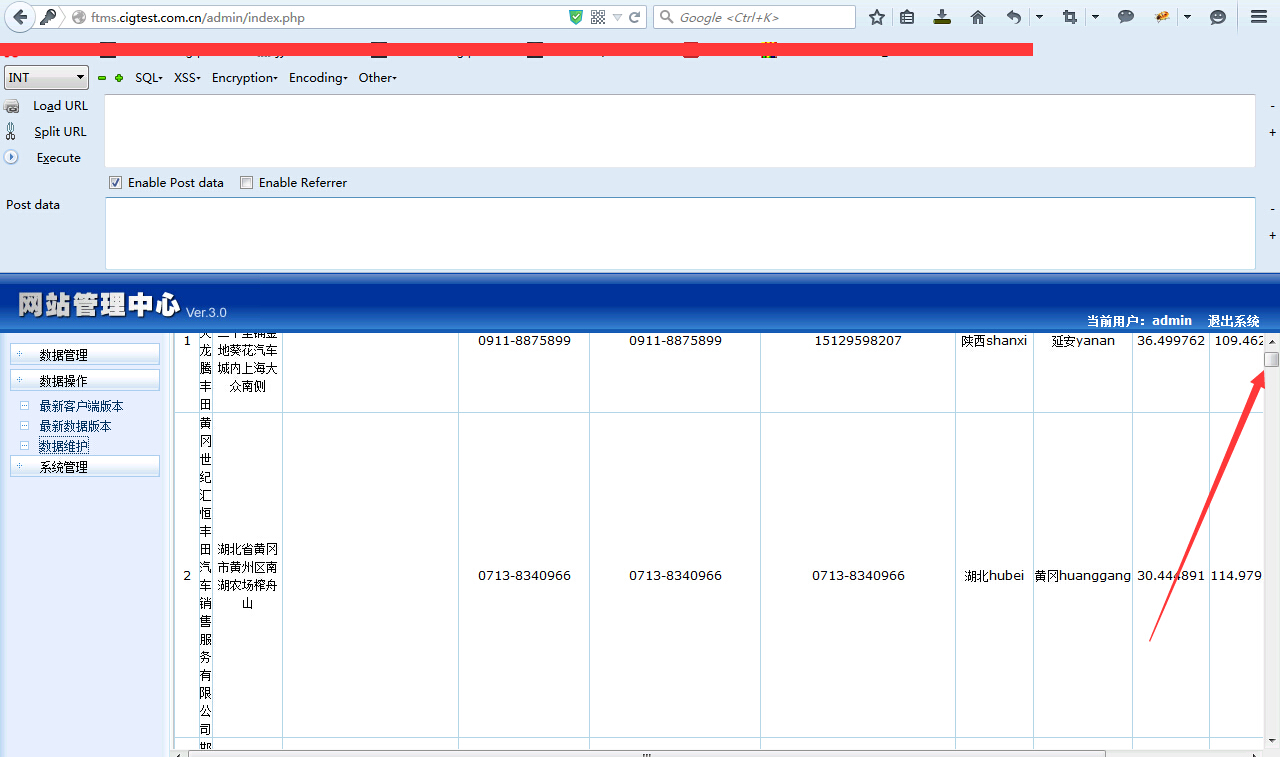Click the 退出系统 logout link
The image size is (1280, 757).
click(1233, 321)
